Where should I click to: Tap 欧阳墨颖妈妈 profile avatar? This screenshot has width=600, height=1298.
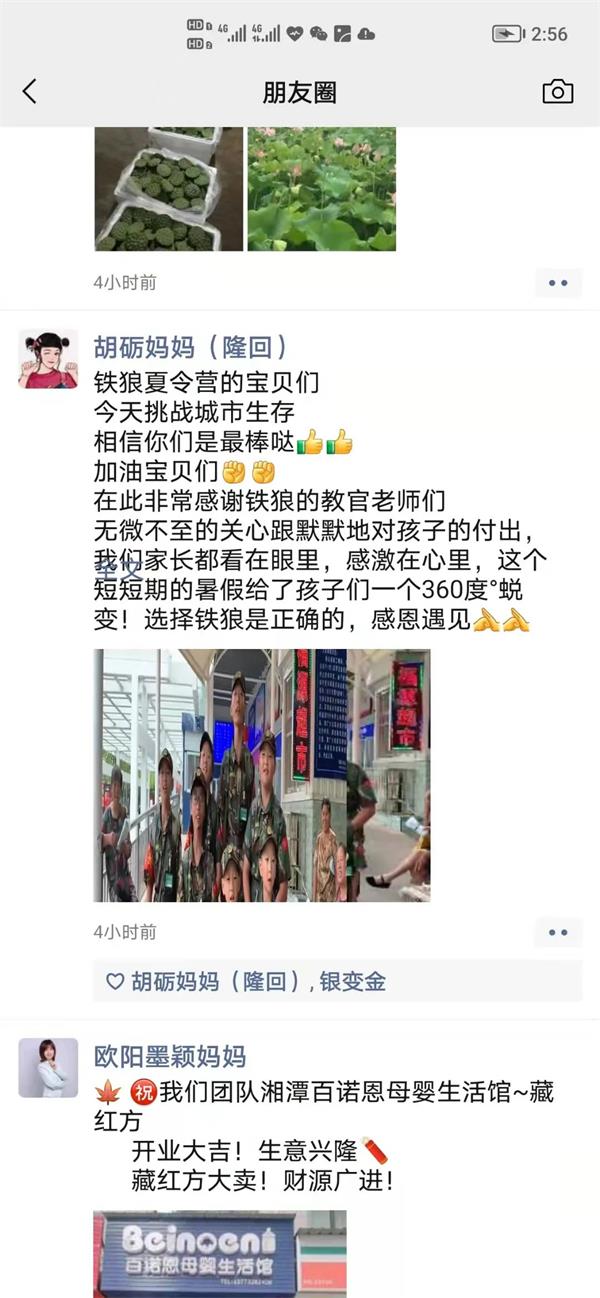click(48, 1068)
